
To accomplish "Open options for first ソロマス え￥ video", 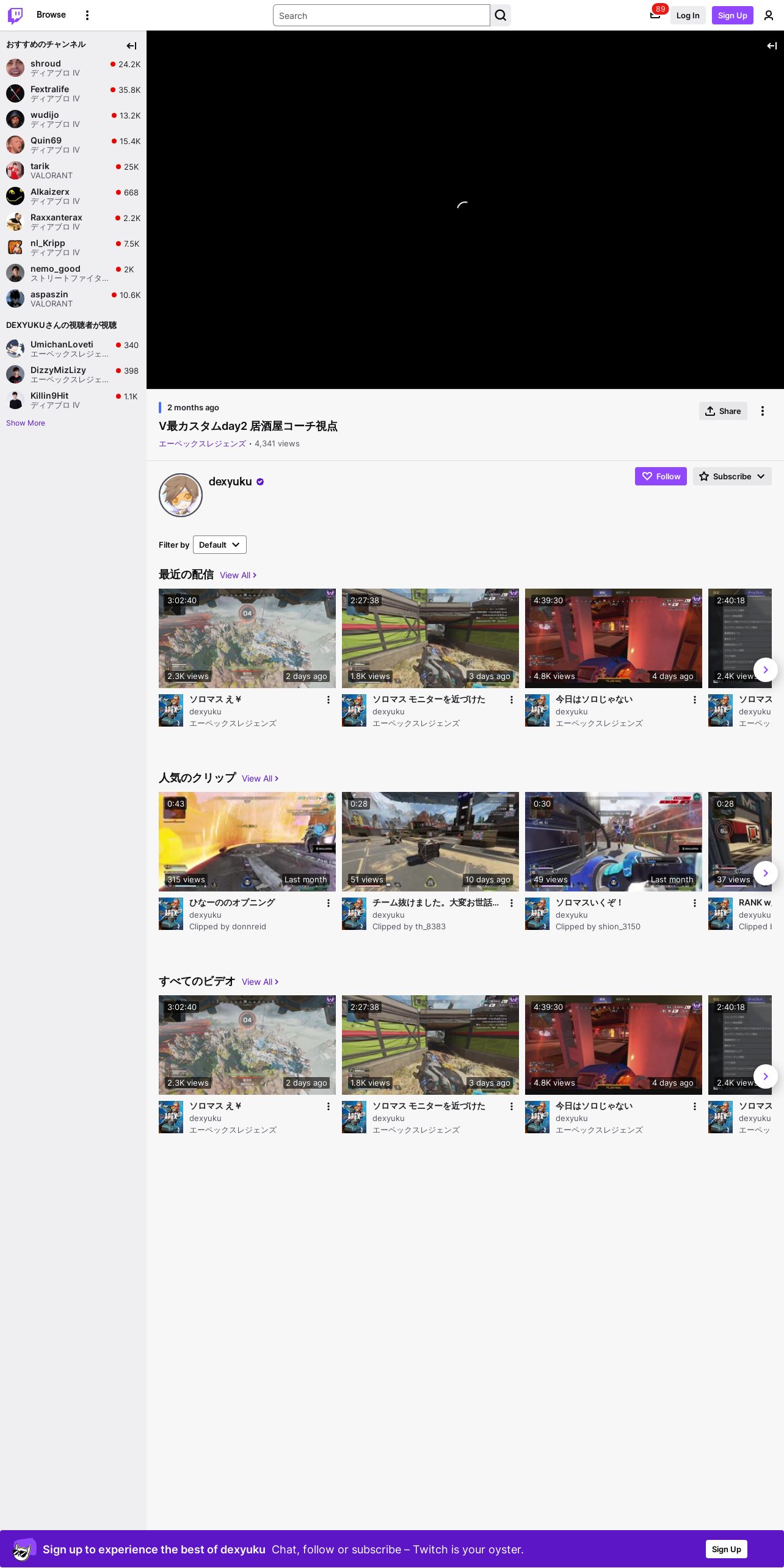I will coord(328,700).
